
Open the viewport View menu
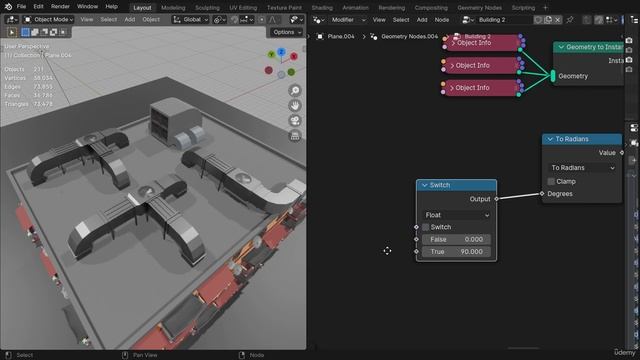pyautogui.click(x=87, y=20)
